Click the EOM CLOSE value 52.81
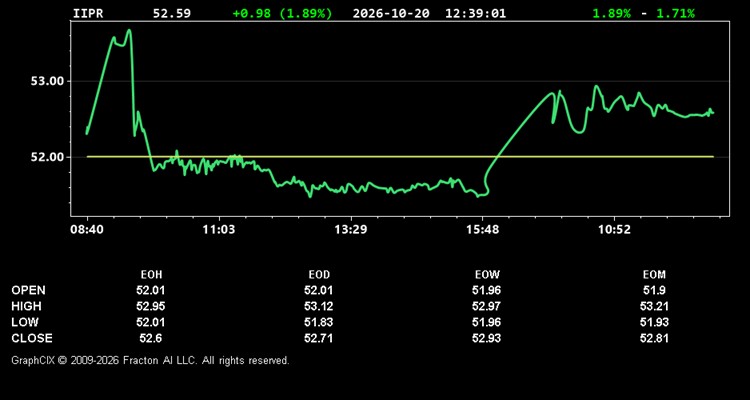The height and width of the screenshot is (400, 750). pos(654,339)
